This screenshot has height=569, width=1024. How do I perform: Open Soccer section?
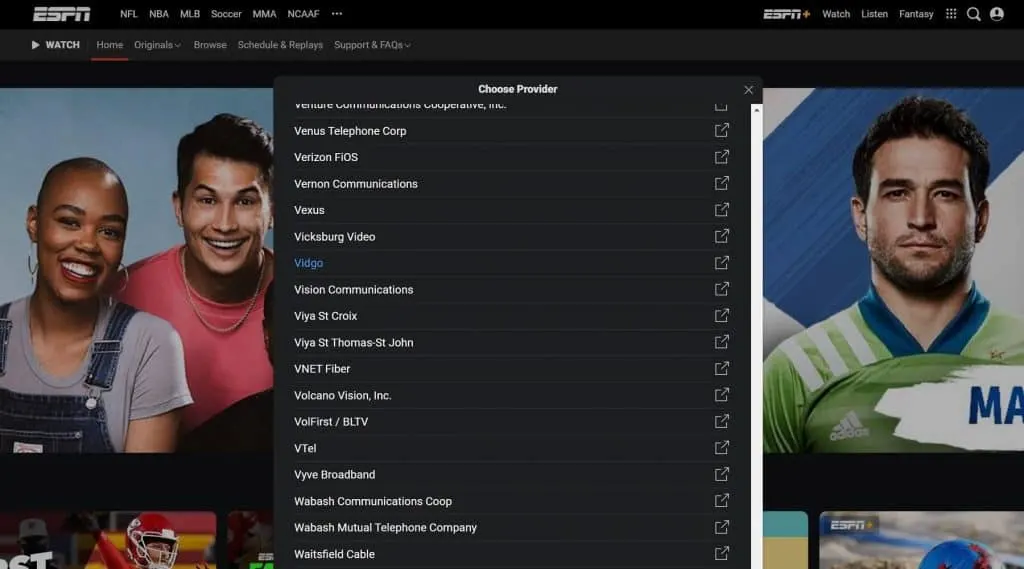pyautogui.click(x=226, y=14)
